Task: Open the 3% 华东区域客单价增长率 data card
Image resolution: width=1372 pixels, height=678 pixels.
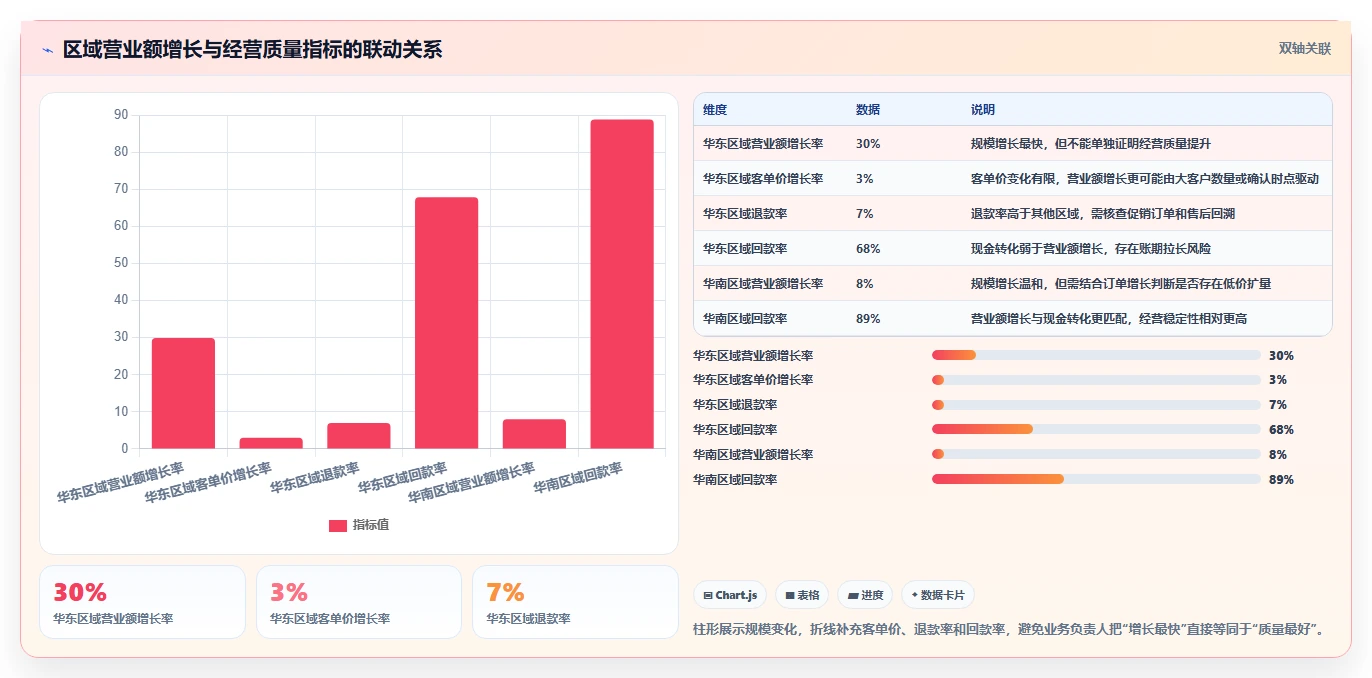Action: pos(359,602)
